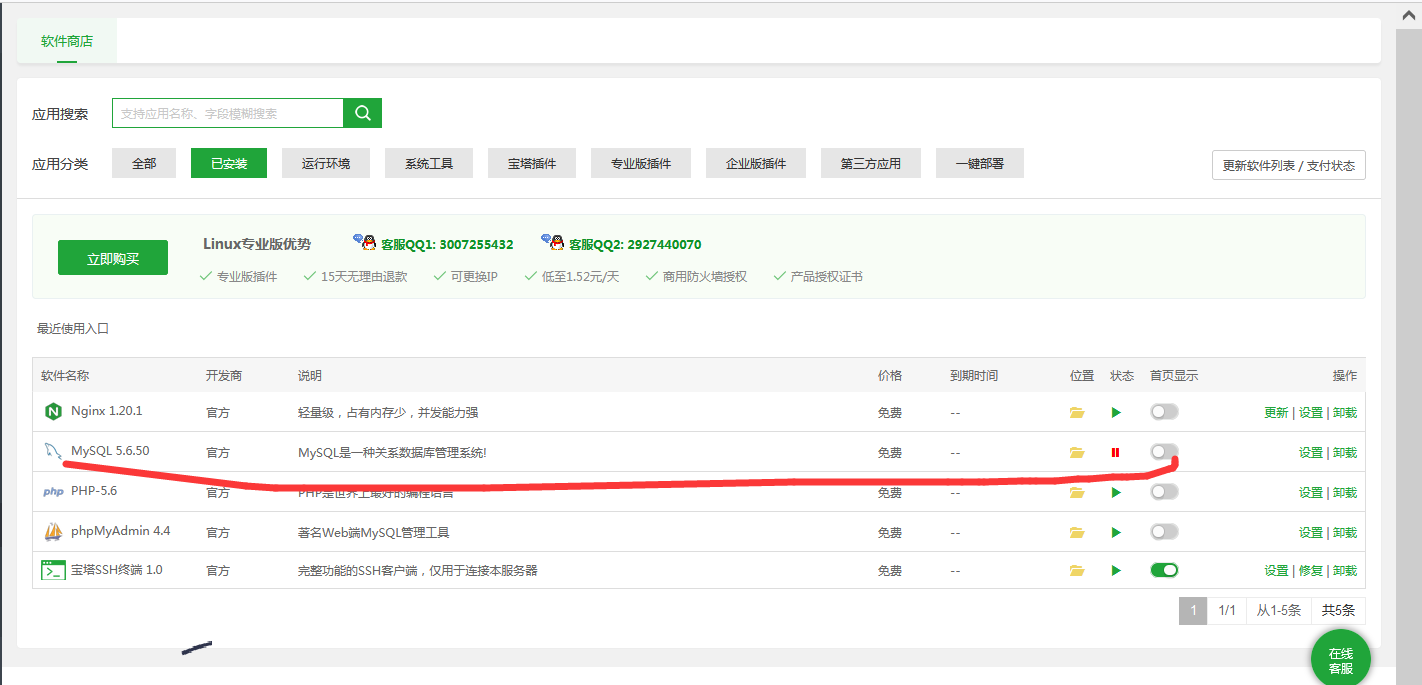
Task: Filter by 专业版插件 category
Action: pyautogui.click(x=641, y=163)
